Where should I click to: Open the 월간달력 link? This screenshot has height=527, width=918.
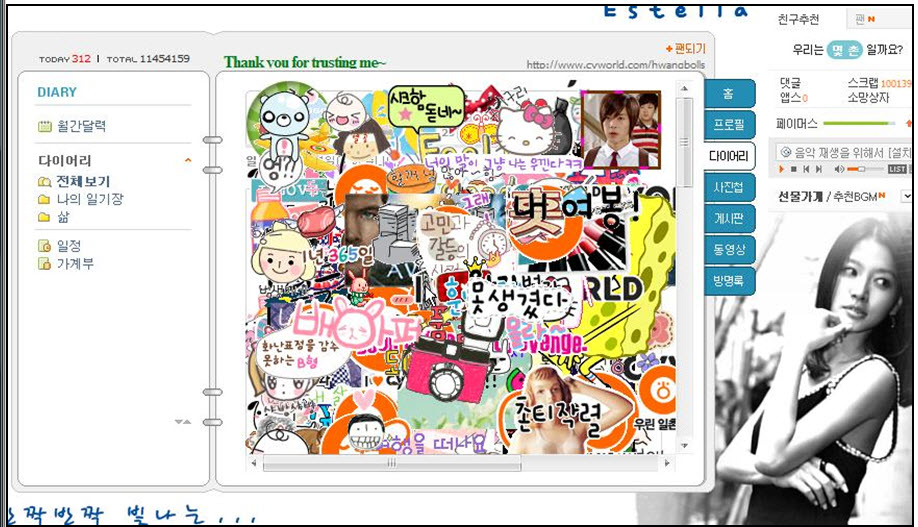coord(81,126)
